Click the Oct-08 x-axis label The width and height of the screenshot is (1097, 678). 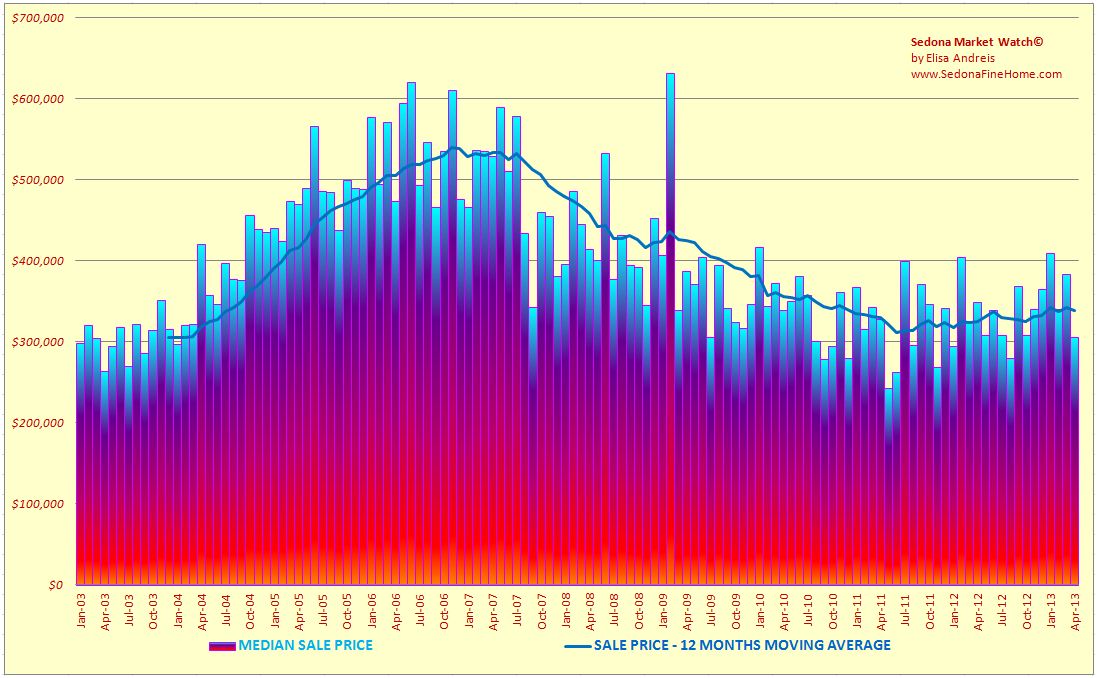pyautogui.click(x=639, y=612)
